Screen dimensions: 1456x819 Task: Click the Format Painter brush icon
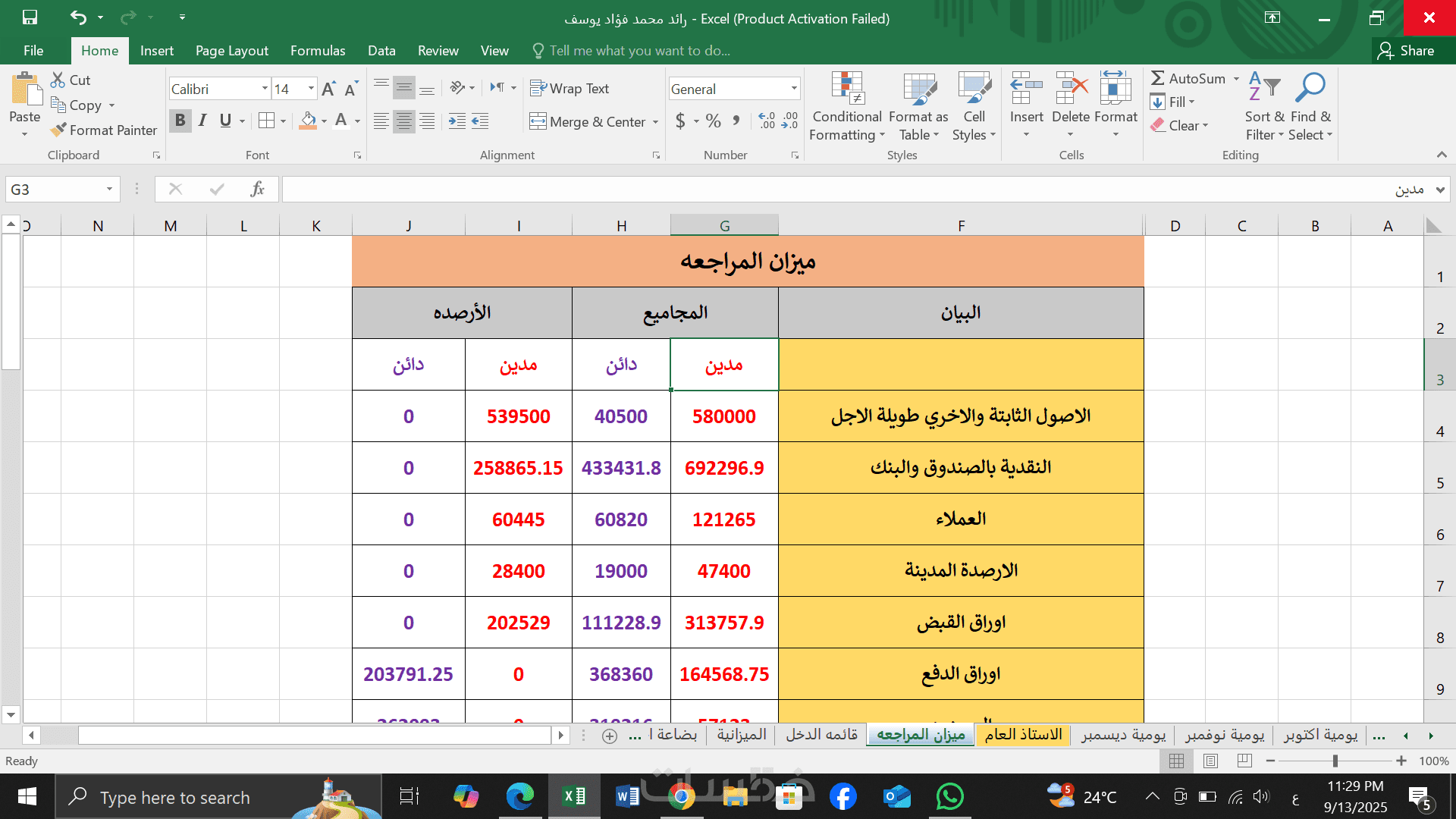(58, 130)
